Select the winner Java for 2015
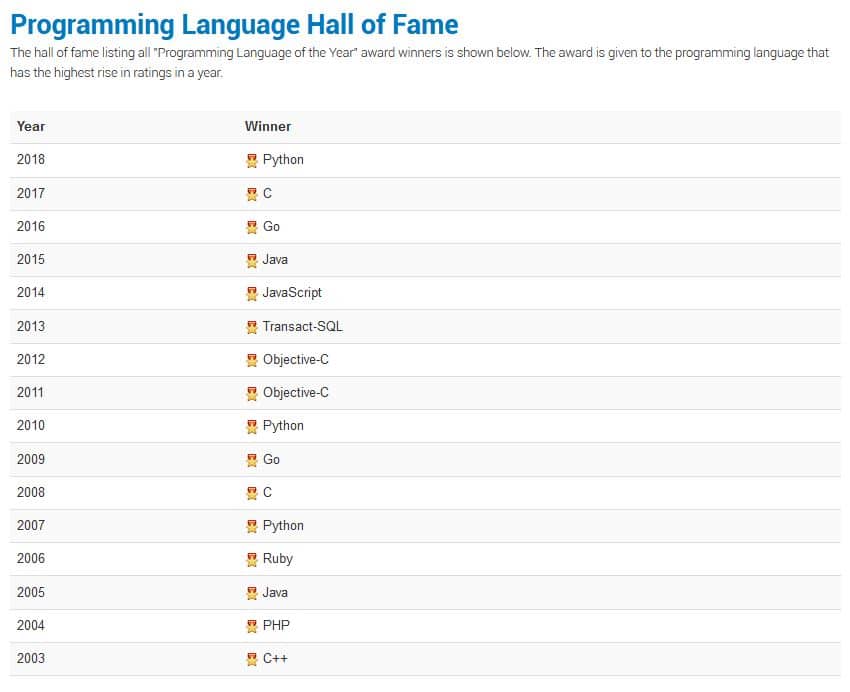Screen dimensions: 850x692 coord(275,260)
